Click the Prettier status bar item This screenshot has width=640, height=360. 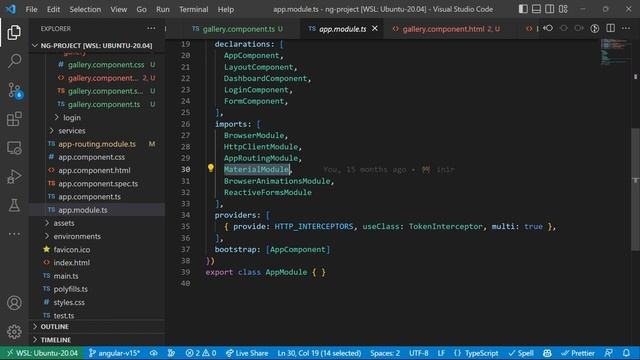pyautogui.click(x=578, y=353)
